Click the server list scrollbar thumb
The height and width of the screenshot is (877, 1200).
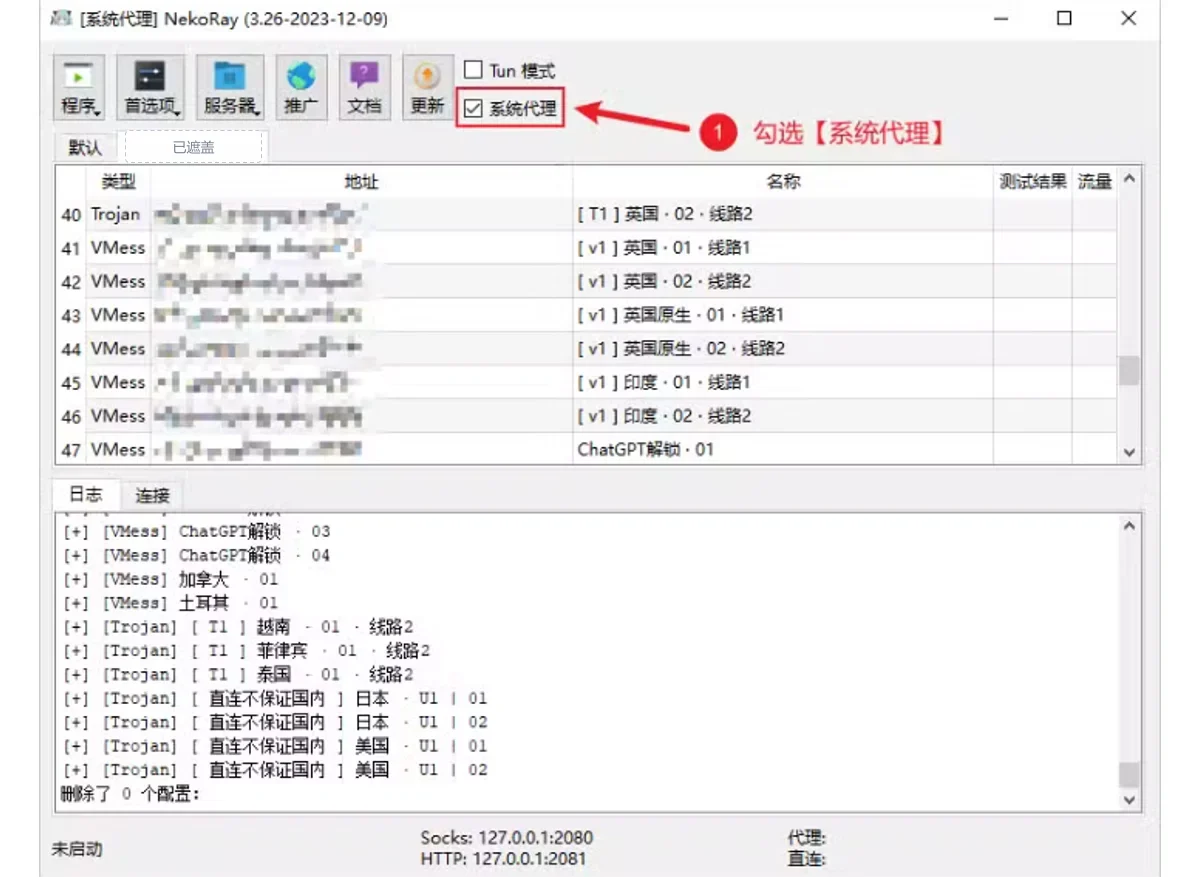pyautogui.click(x=1130, y=371)
